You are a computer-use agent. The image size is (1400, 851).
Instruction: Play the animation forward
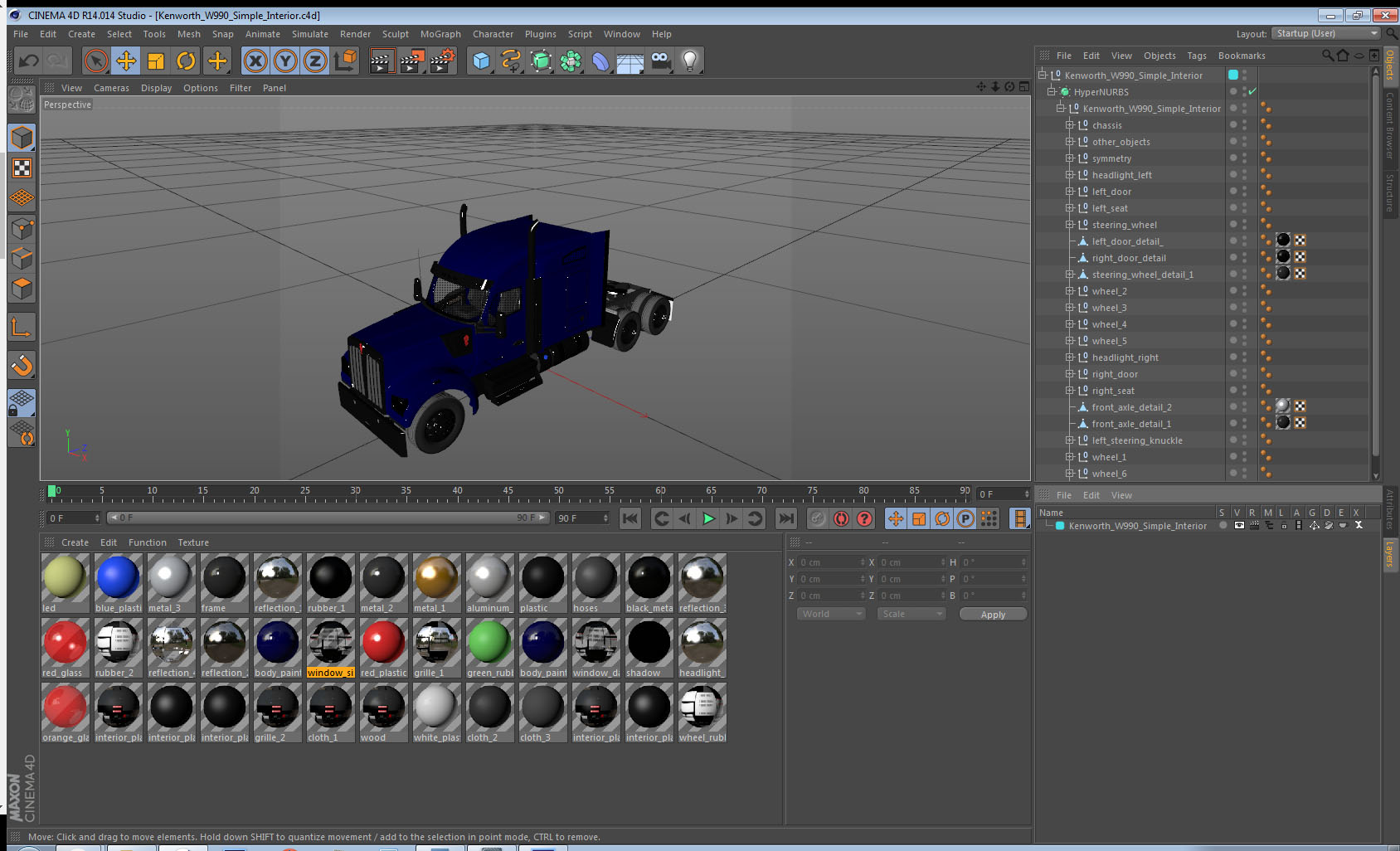point(708,518)
